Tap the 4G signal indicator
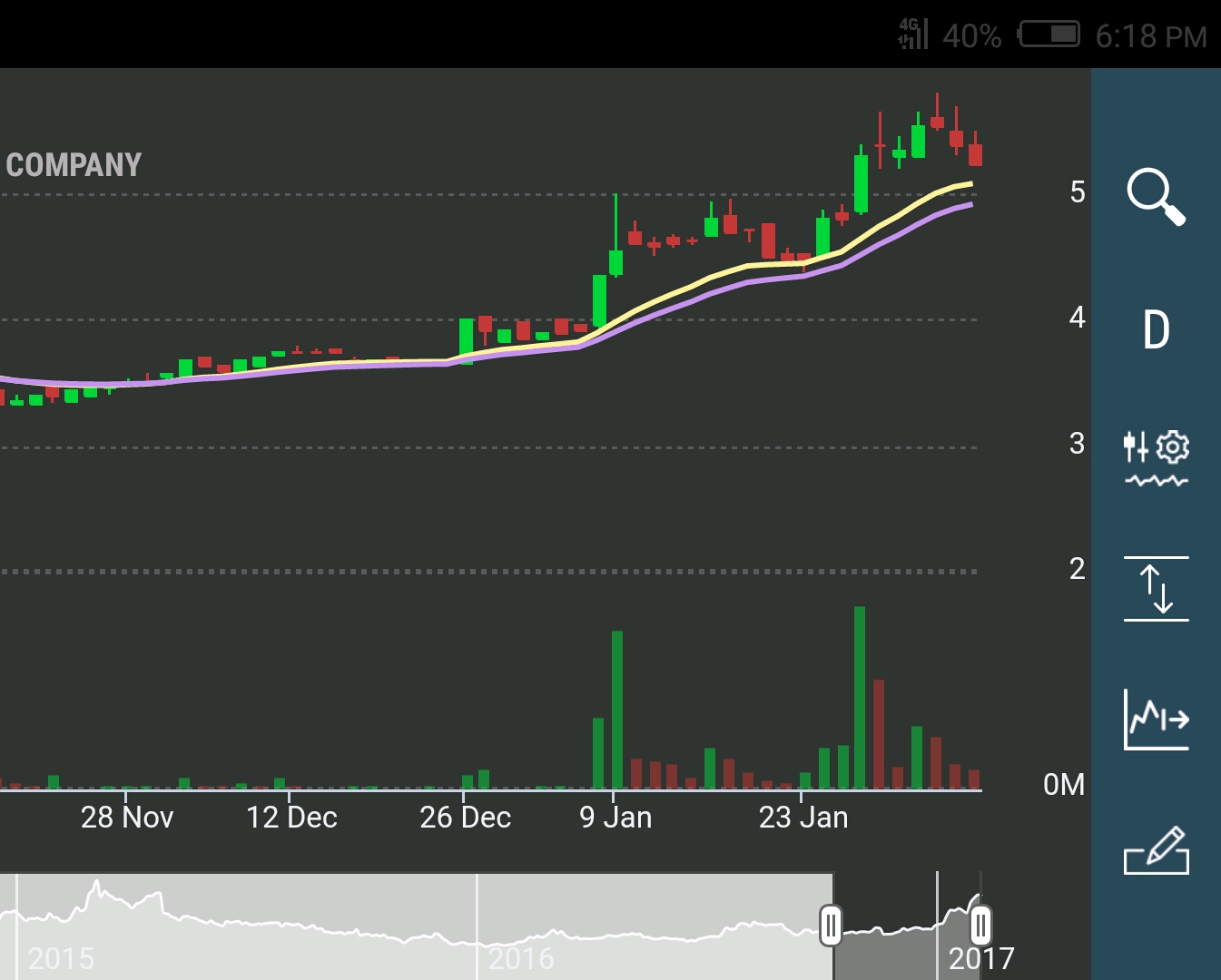This screenshot has height=980, width=1221. [913, 34]
